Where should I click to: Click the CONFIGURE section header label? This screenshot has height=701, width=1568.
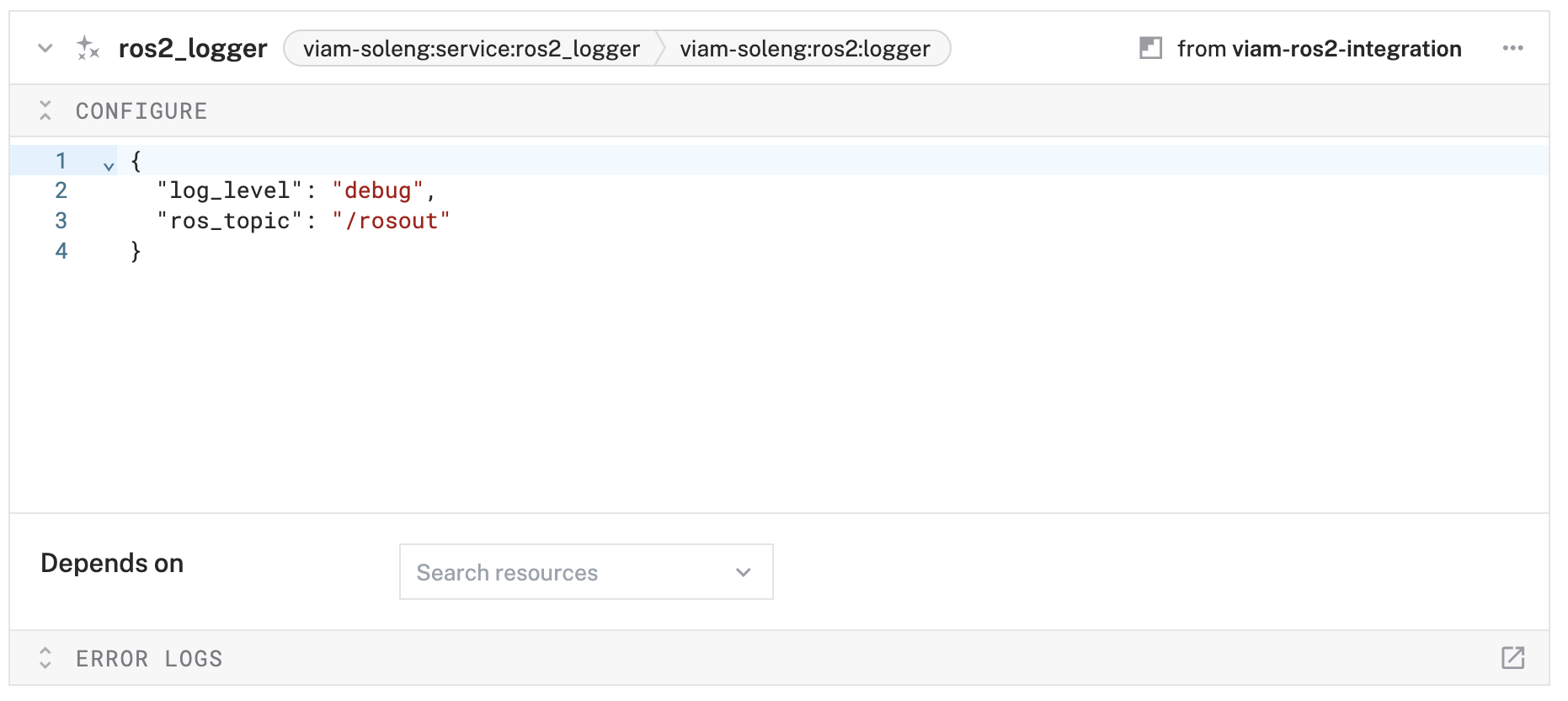141,111
